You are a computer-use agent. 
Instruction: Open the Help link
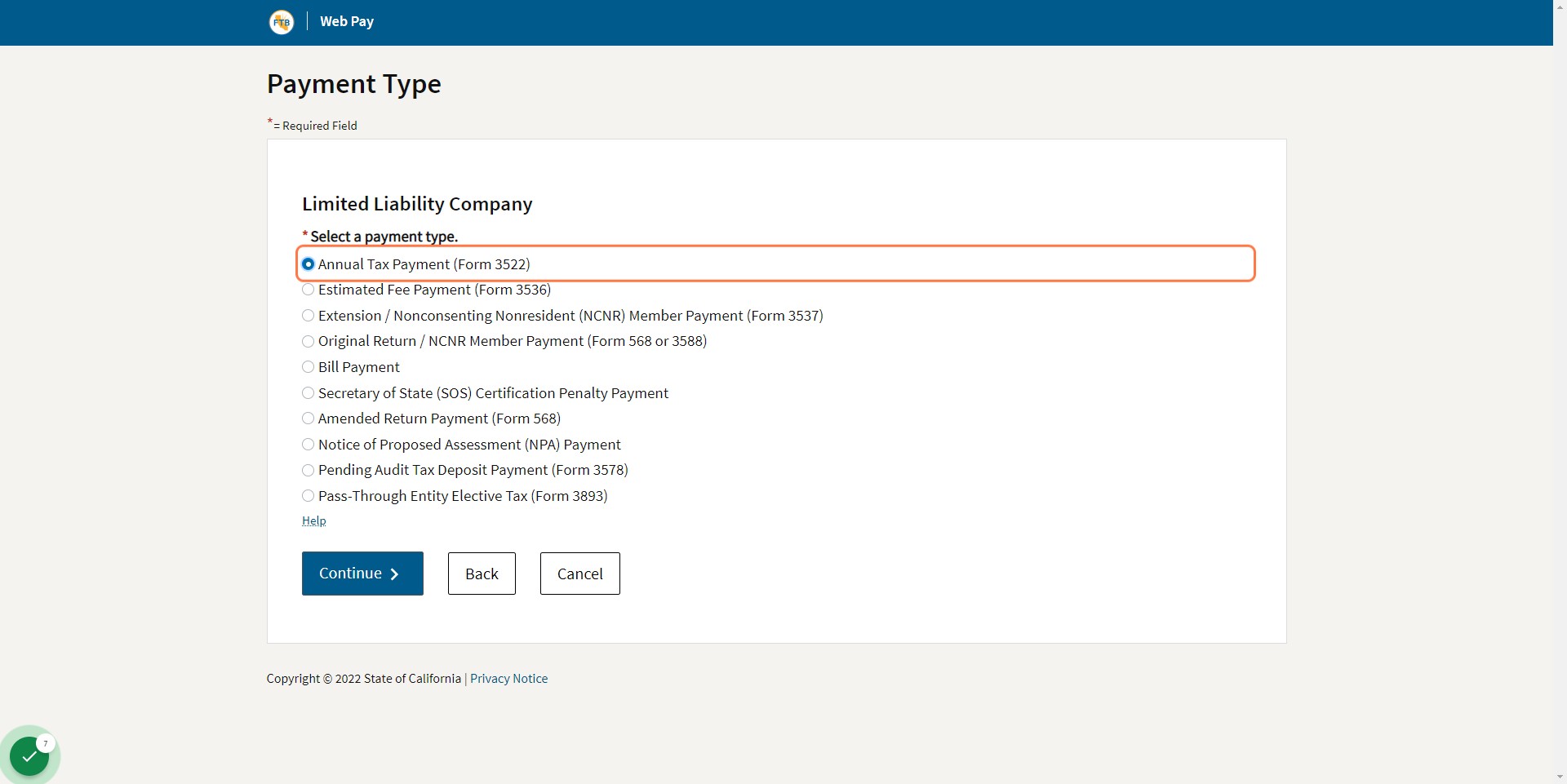313,520
